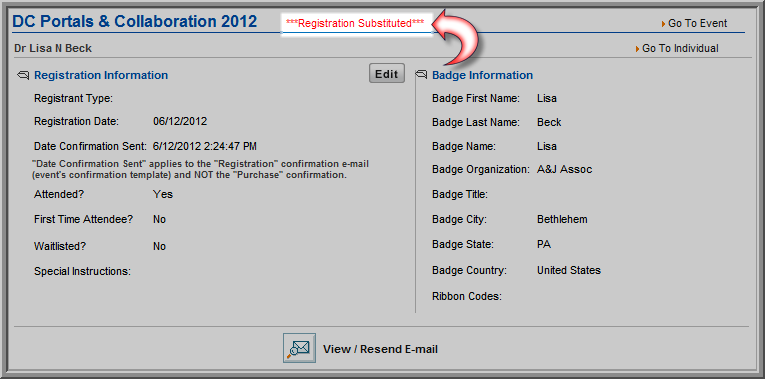Click the Badge Information heading

[483, 75]
